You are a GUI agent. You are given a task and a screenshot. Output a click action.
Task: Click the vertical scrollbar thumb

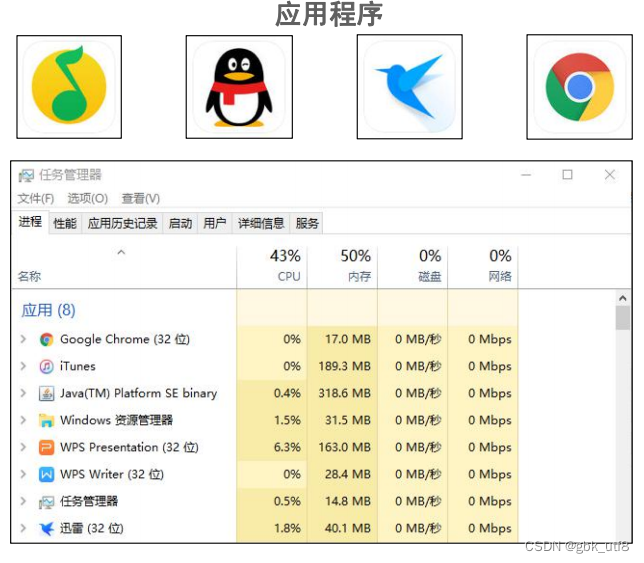point(623,318)
